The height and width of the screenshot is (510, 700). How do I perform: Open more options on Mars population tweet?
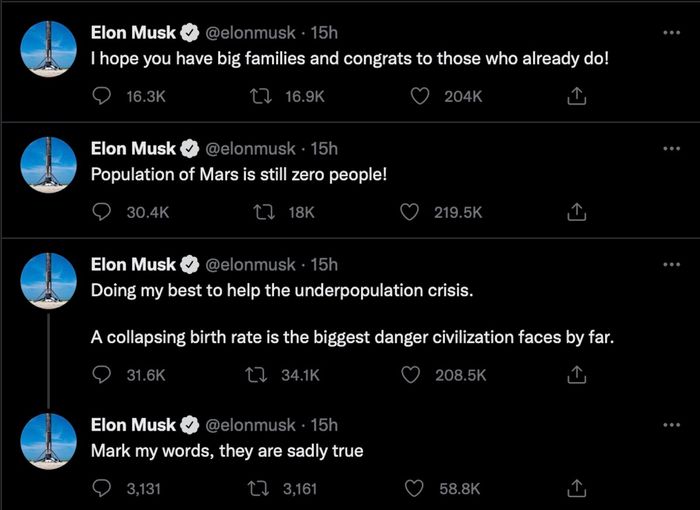click(x=671, y=148)
